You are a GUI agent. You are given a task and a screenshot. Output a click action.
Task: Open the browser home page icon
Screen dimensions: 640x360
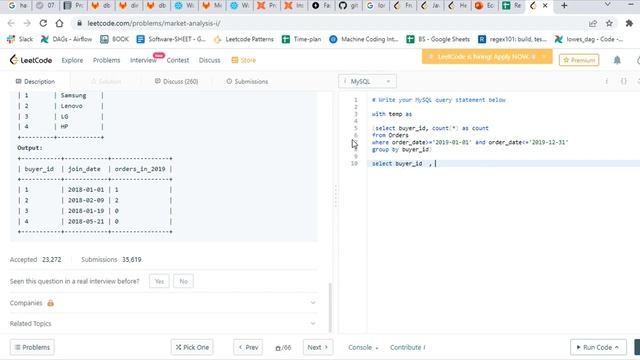click(x=59, y=23)
